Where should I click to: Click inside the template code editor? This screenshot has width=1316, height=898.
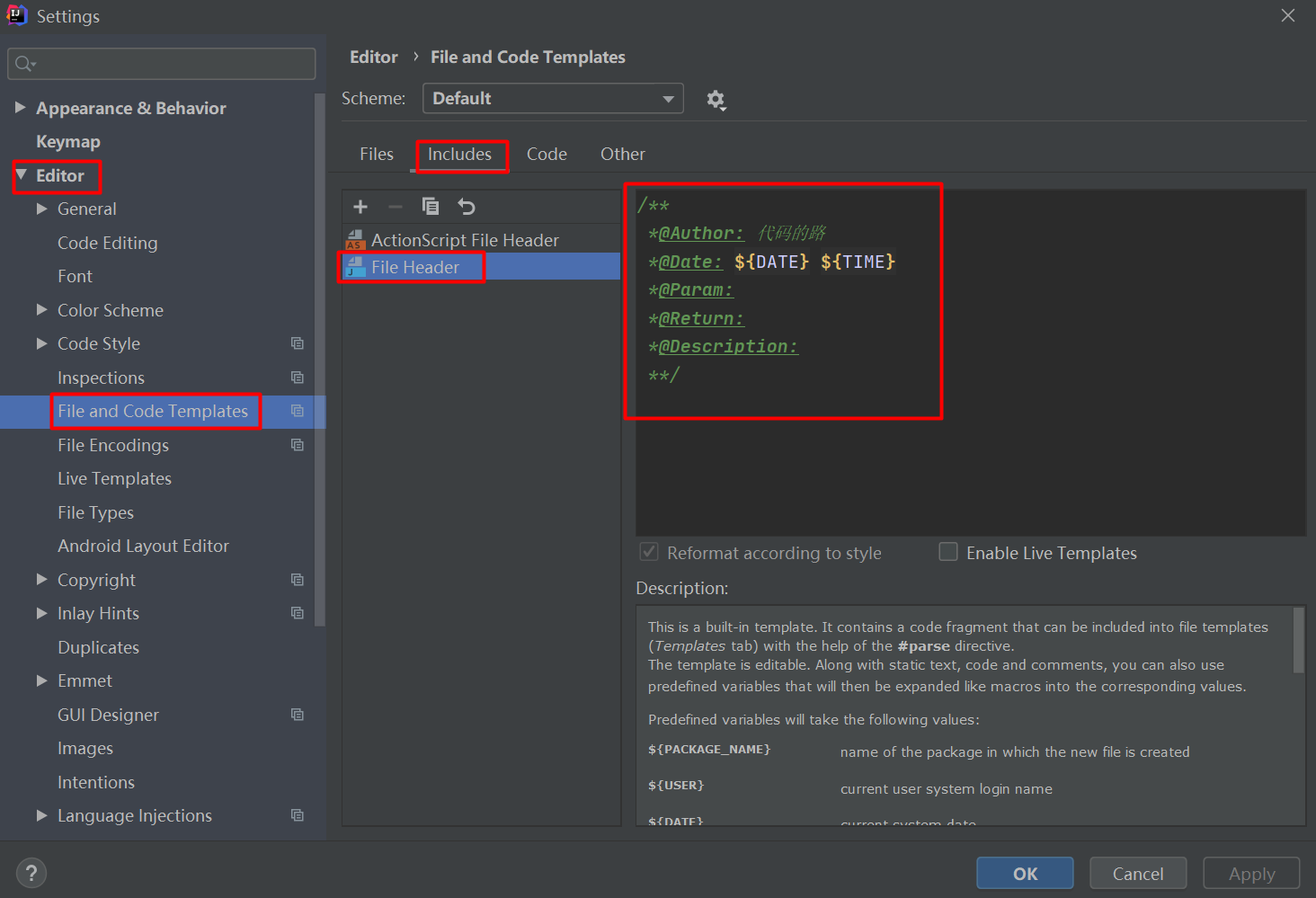click(x=971, y=363)
